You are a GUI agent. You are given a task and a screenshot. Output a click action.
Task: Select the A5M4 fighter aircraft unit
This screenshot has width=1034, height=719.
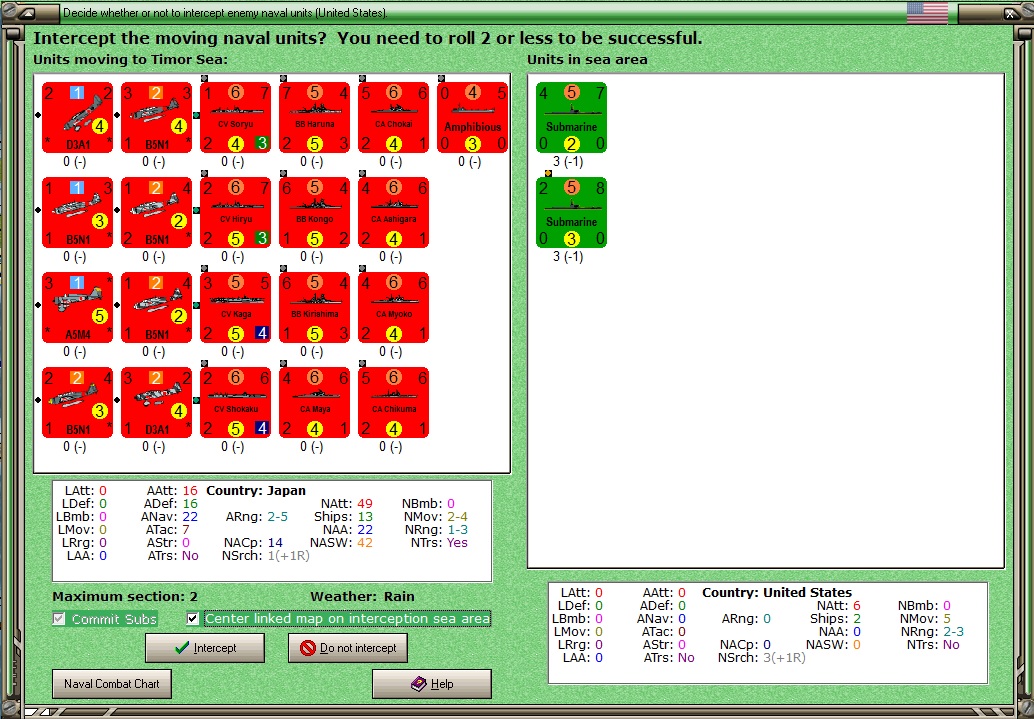[77, 307]
